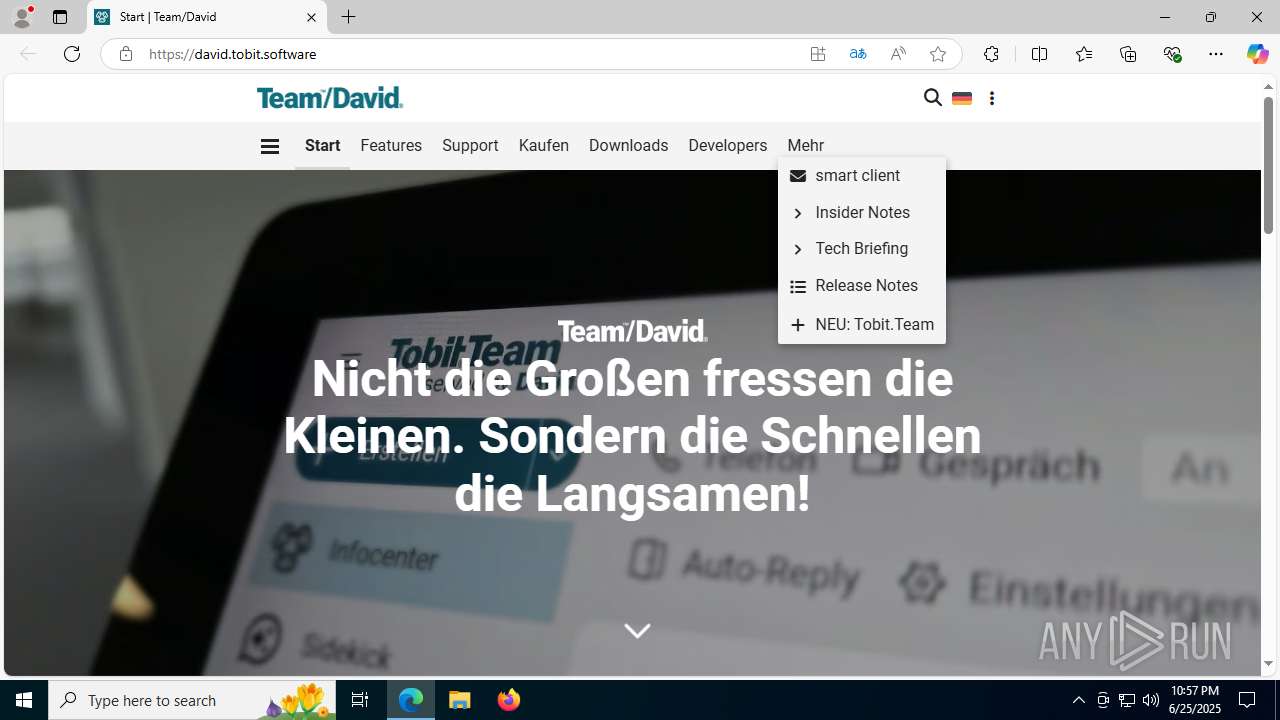The height and width of the screenshot is (720, 1280).
Task: Click the browser Back arrow
Action: [28, 54]
